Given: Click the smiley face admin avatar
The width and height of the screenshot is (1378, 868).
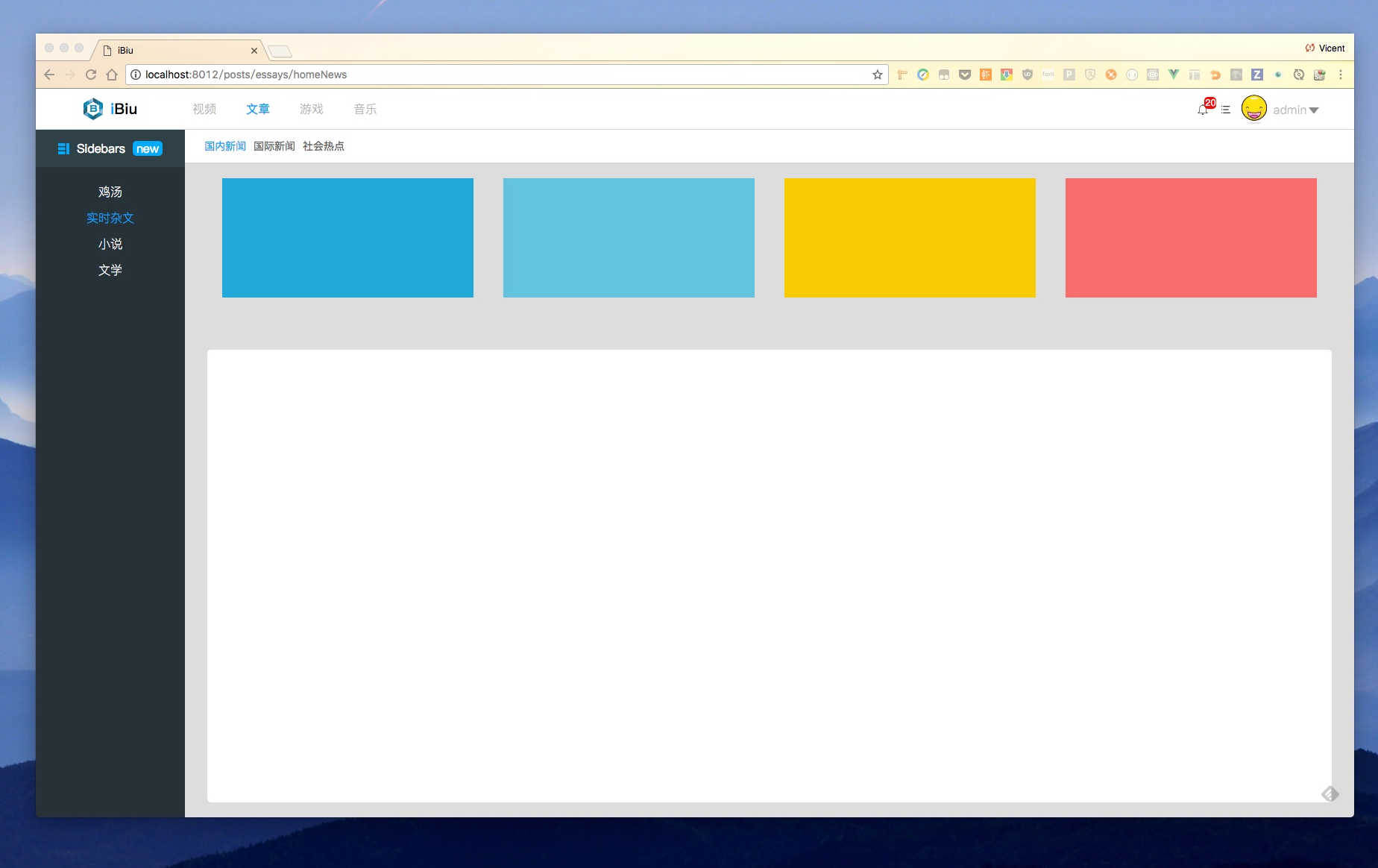Looking at the screenshot, I should tap(1253, 109).
